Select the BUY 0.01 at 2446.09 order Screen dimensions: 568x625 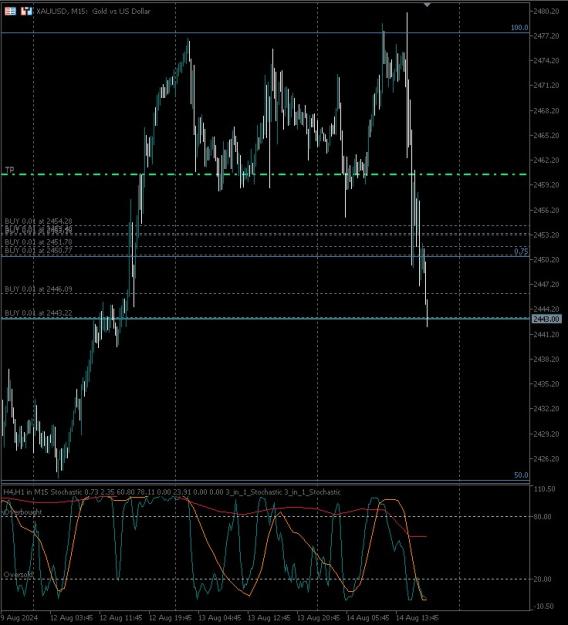[x=38, y=289]
